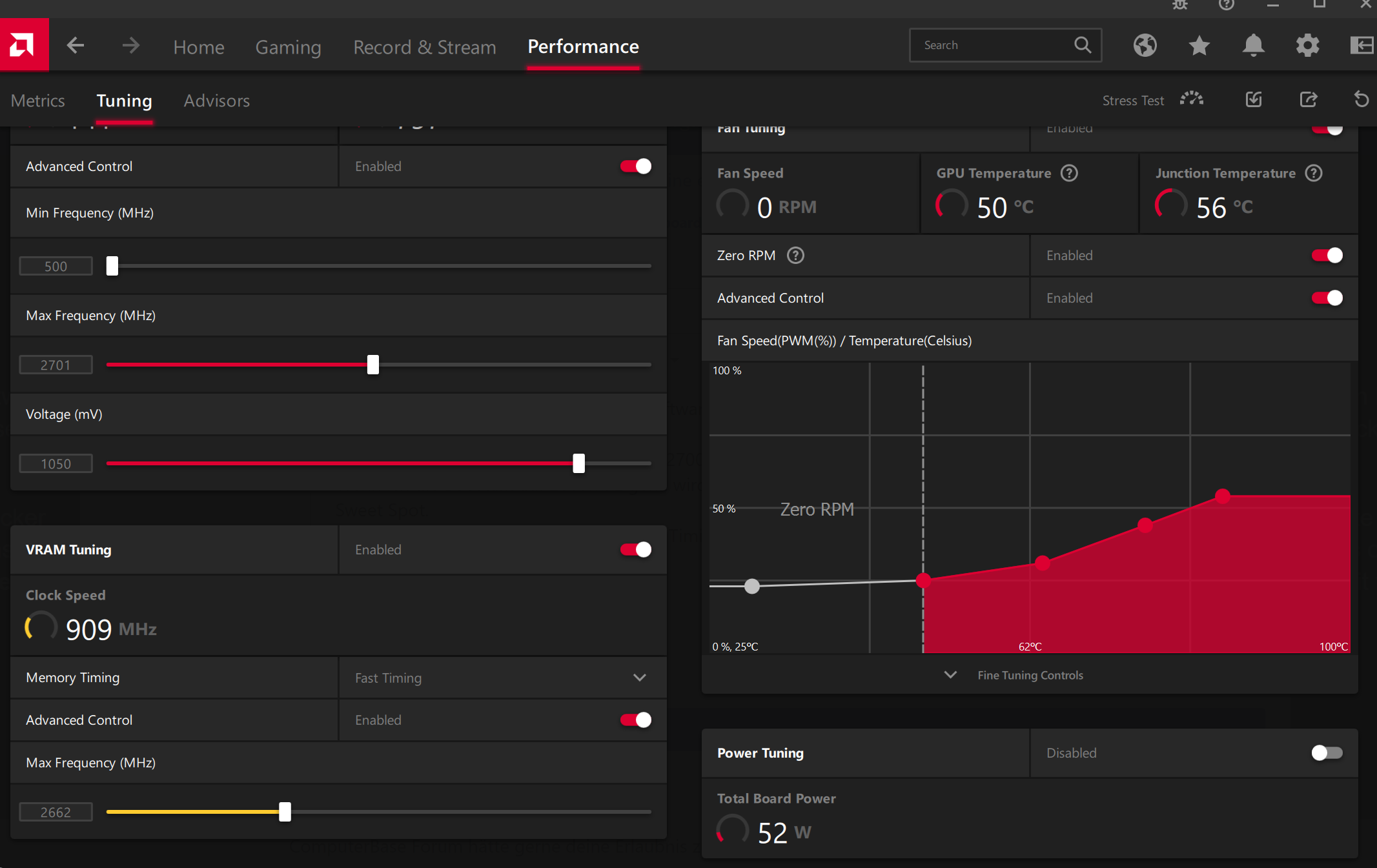Open the notifications bell
This screenshot has width=1377, height=868.
click(1253, 45)
